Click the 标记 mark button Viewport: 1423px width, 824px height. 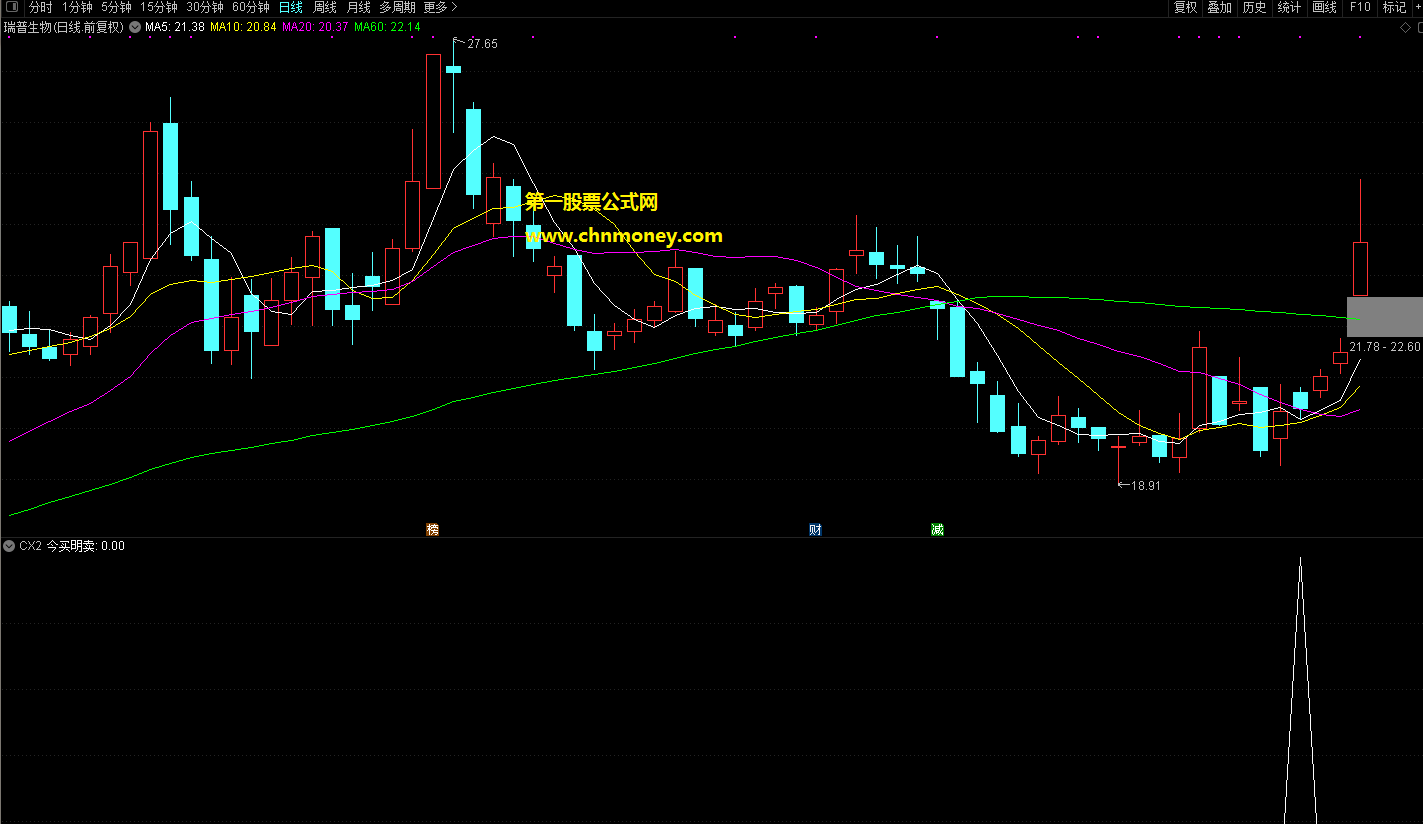point(1394,7)
